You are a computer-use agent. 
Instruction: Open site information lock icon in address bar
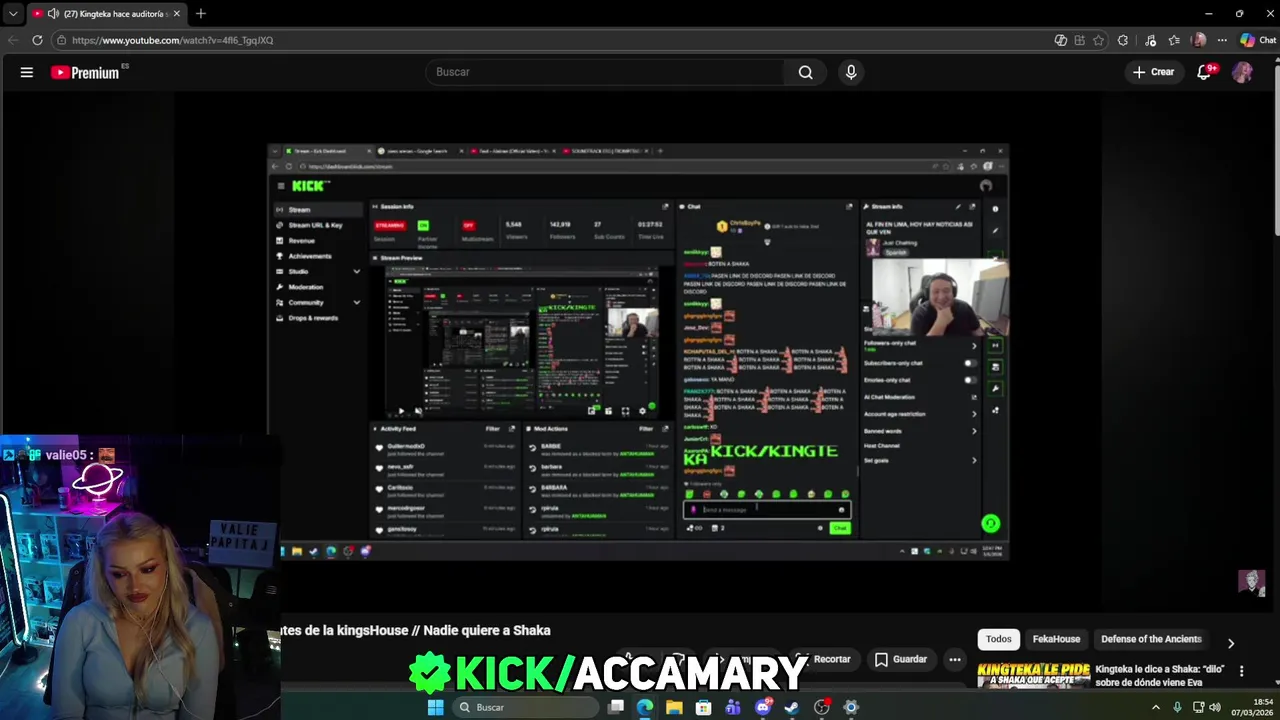point(61,40)
